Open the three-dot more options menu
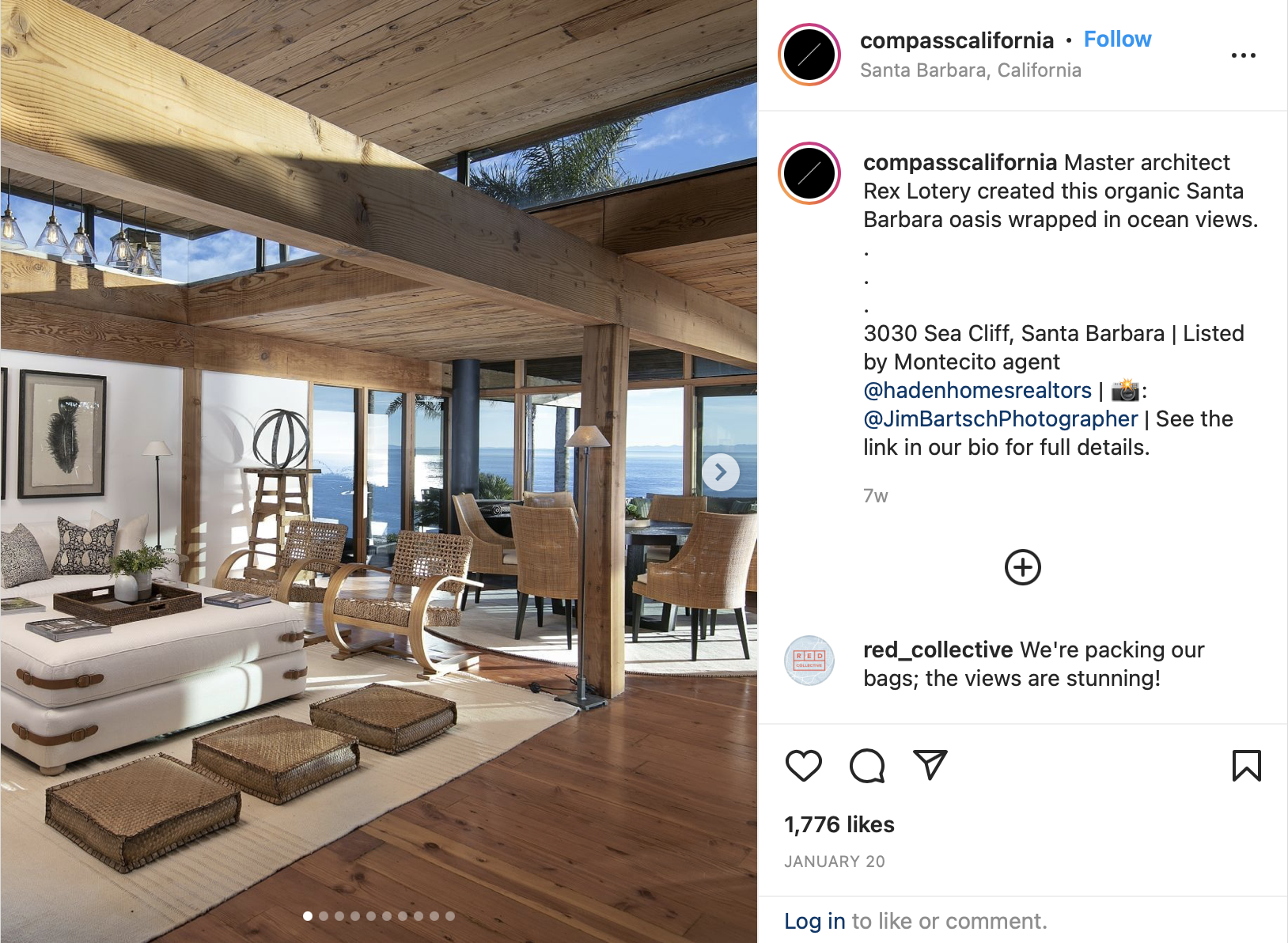1288x943 pixels. [1244, 55]
